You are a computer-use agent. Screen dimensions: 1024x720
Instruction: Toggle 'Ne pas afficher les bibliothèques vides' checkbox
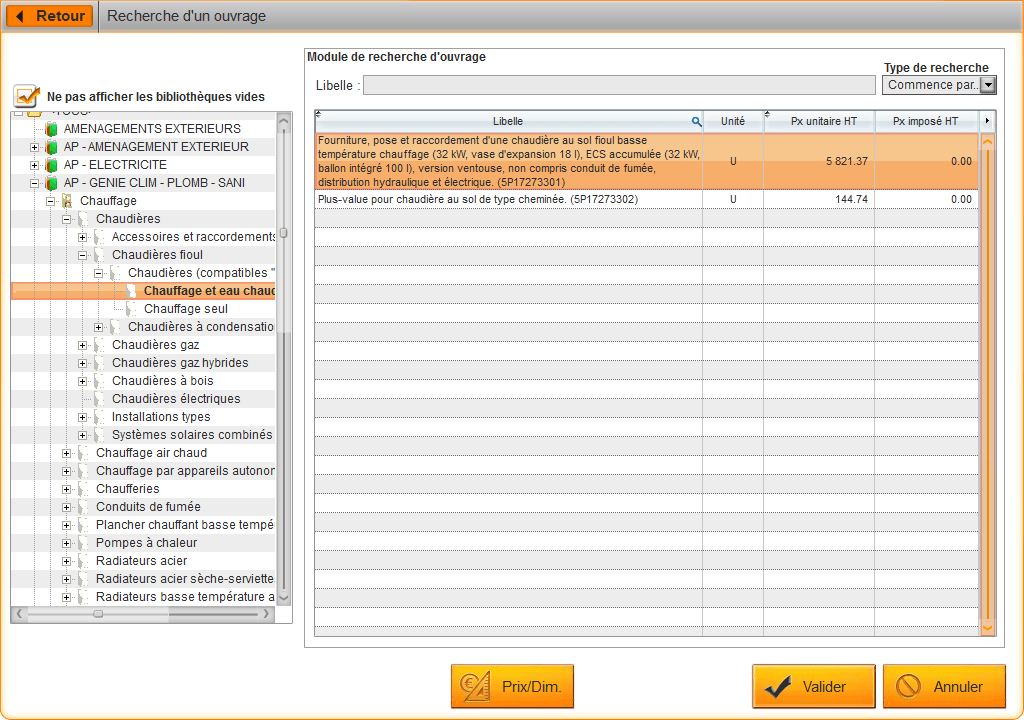point(25,96)
